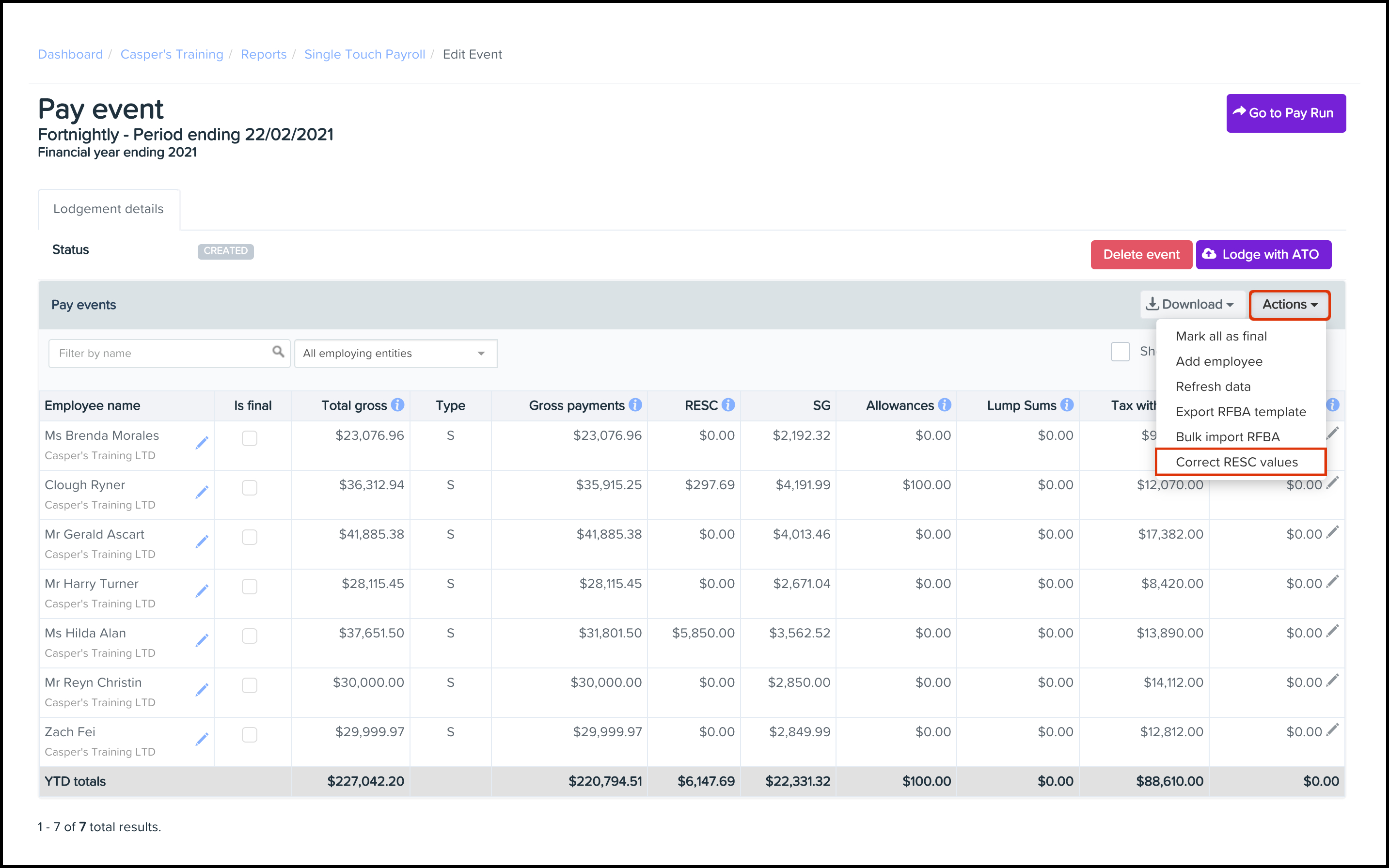Click the info icon next to Total gross

click(x=397, y=405)
